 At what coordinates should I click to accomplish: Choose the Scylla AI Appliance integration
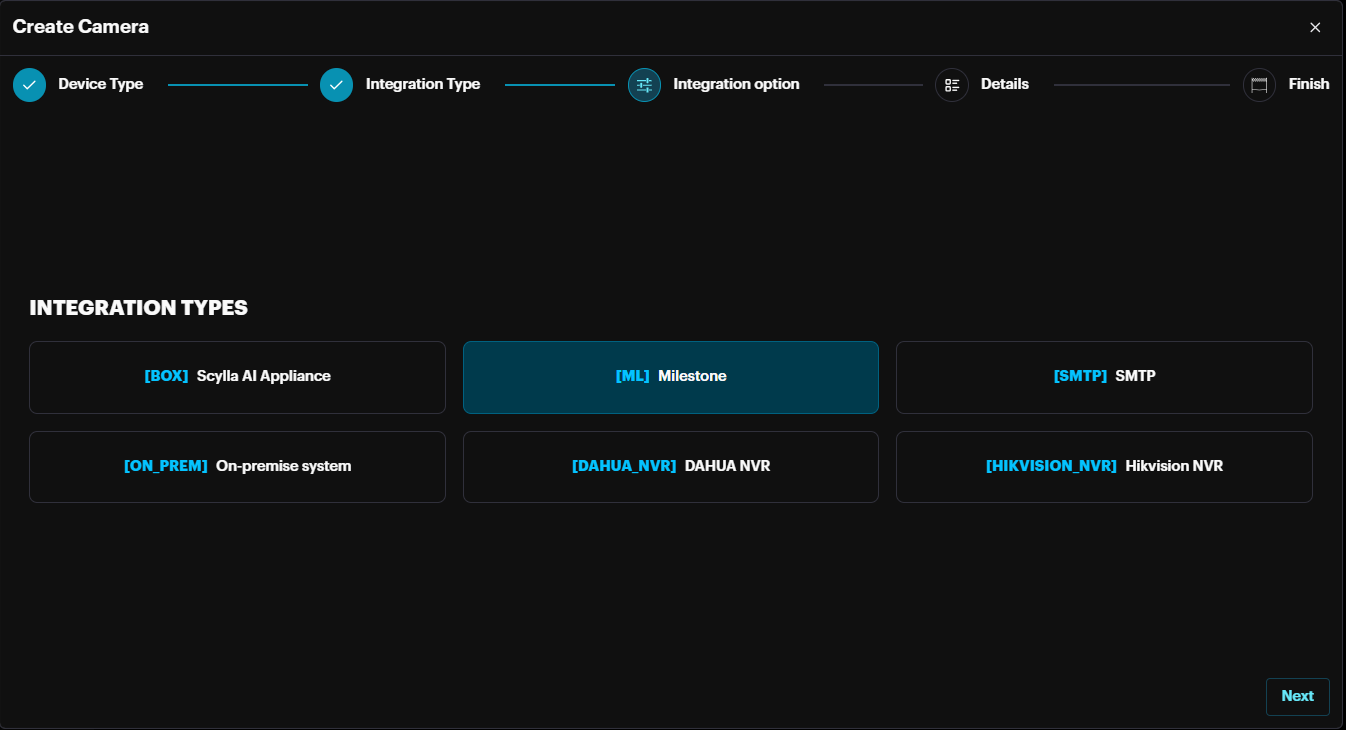(x=237, y=377)
